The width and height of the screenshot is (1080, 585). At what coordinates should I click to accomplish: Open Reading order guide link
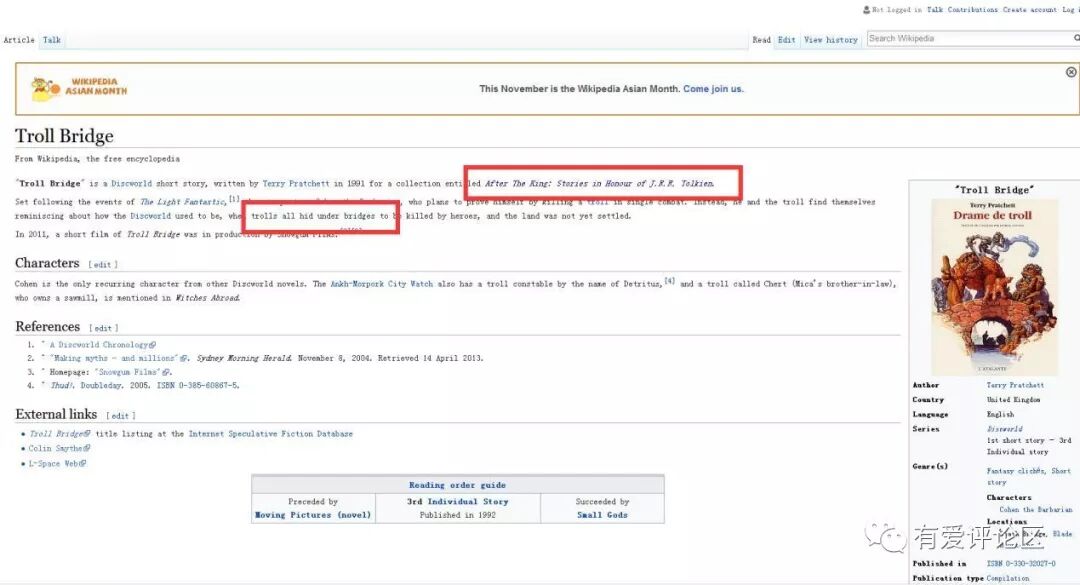[457, 485]
